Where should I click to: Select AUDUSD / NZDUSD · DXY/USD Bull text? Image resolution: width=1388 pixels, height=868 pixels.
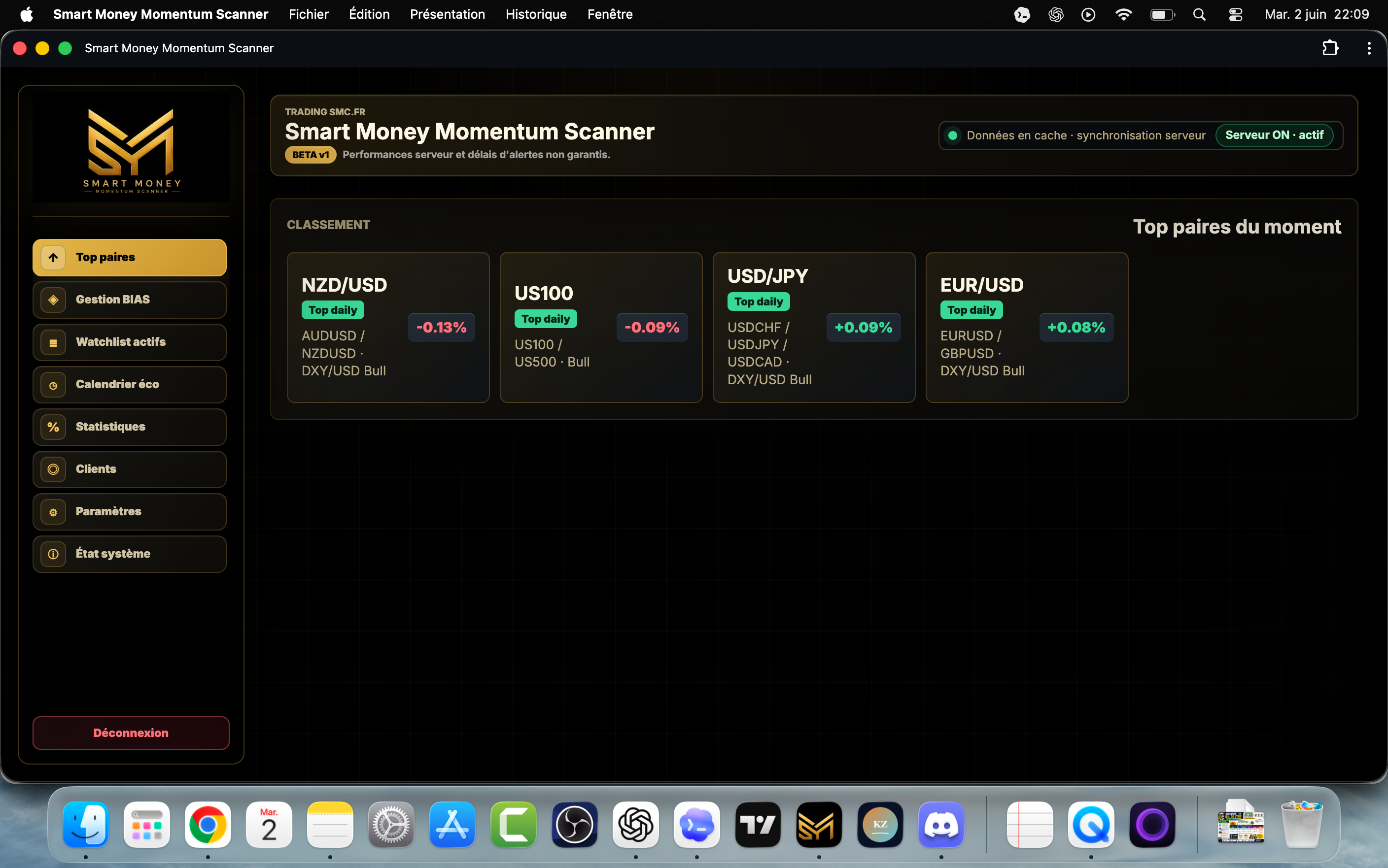pyautogui.click(x=344, y=353)
